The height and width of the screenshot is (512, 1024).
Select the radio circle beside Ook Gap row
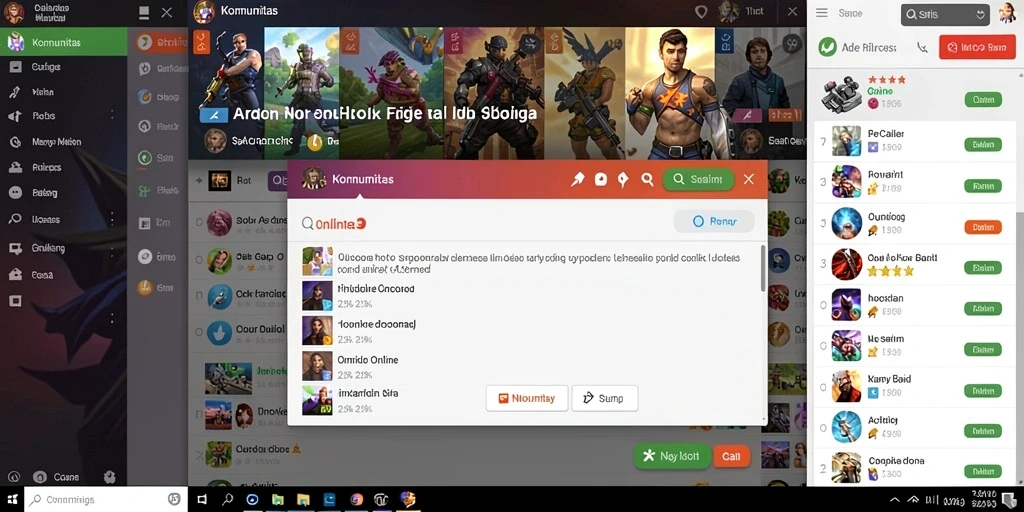tap(199, 257)
